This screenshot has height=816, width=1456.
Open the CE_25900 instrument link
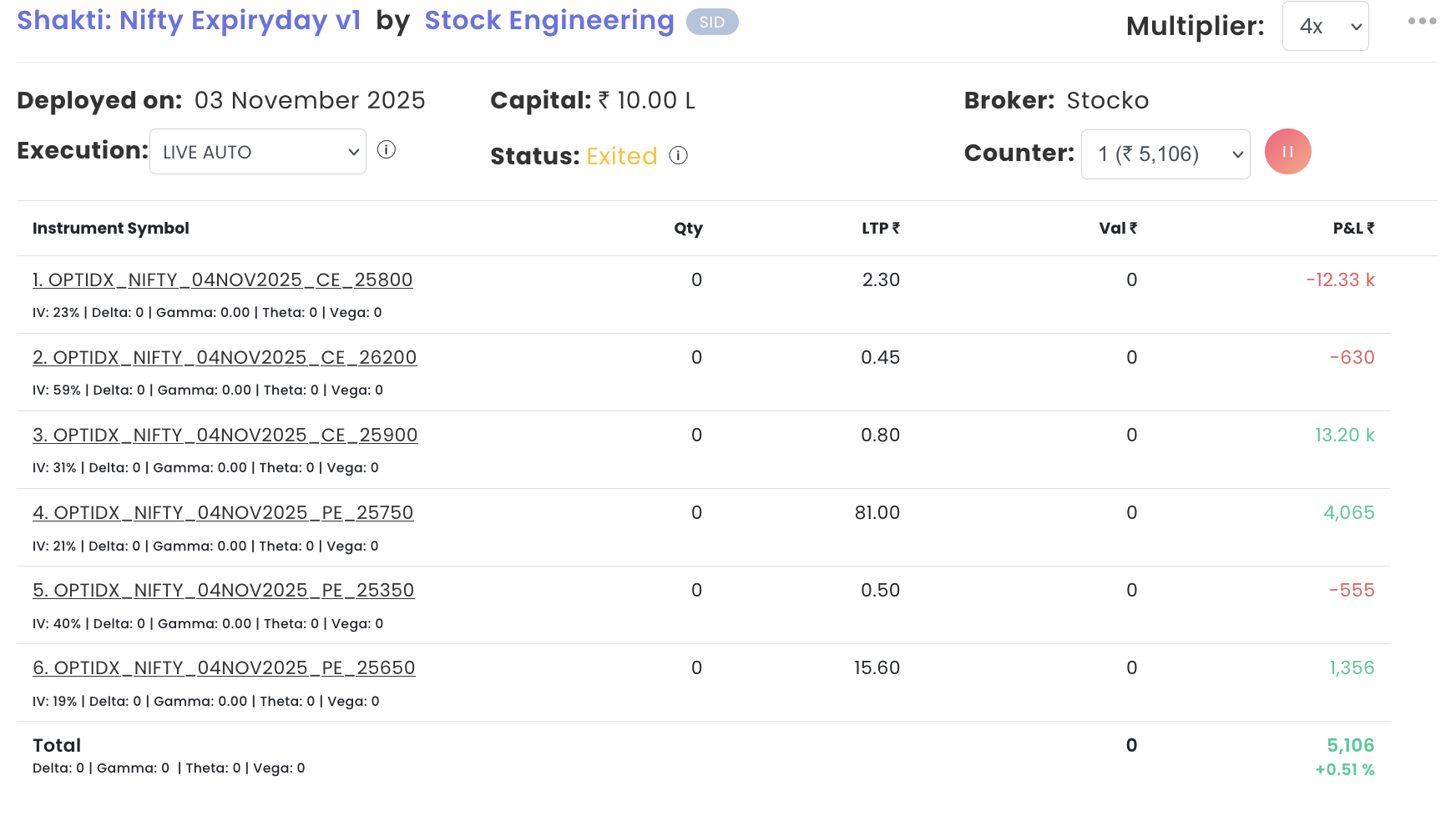point(225,436)
